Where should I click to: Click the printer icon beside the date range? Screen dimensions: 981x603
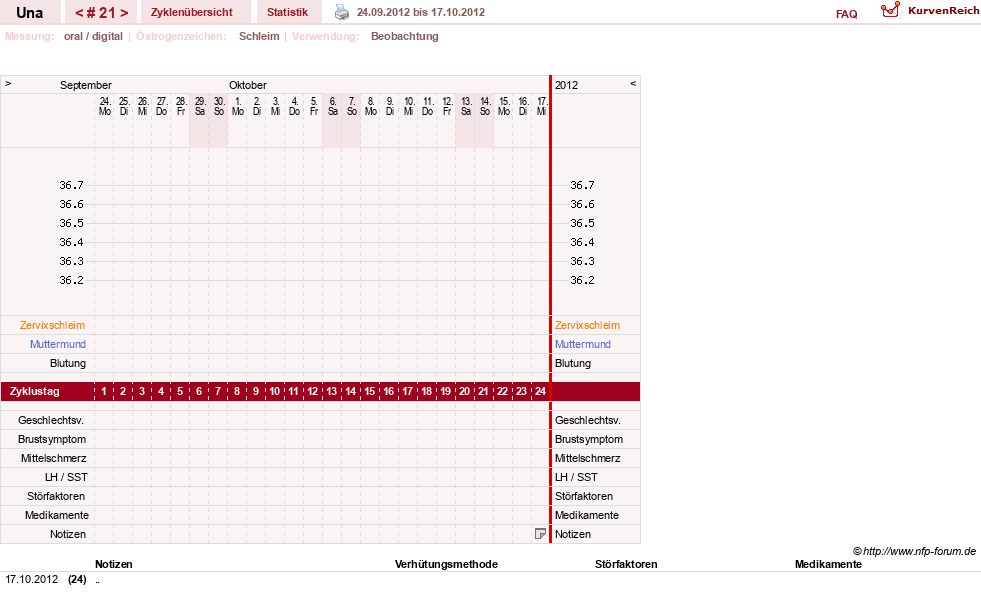click(x=342, y=12)
